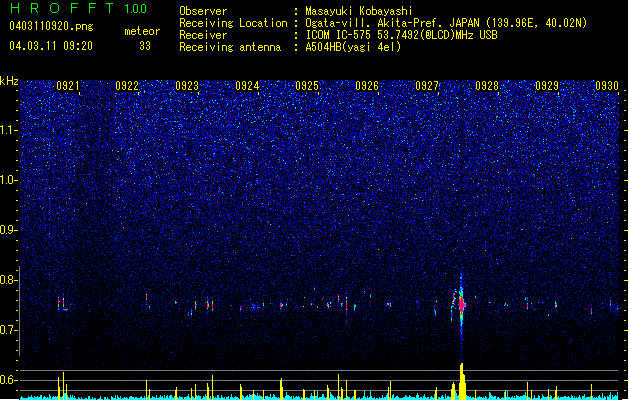The image size is (629, 400).
Task: Click the kHz axis unit label
Action: coord(9,81)
